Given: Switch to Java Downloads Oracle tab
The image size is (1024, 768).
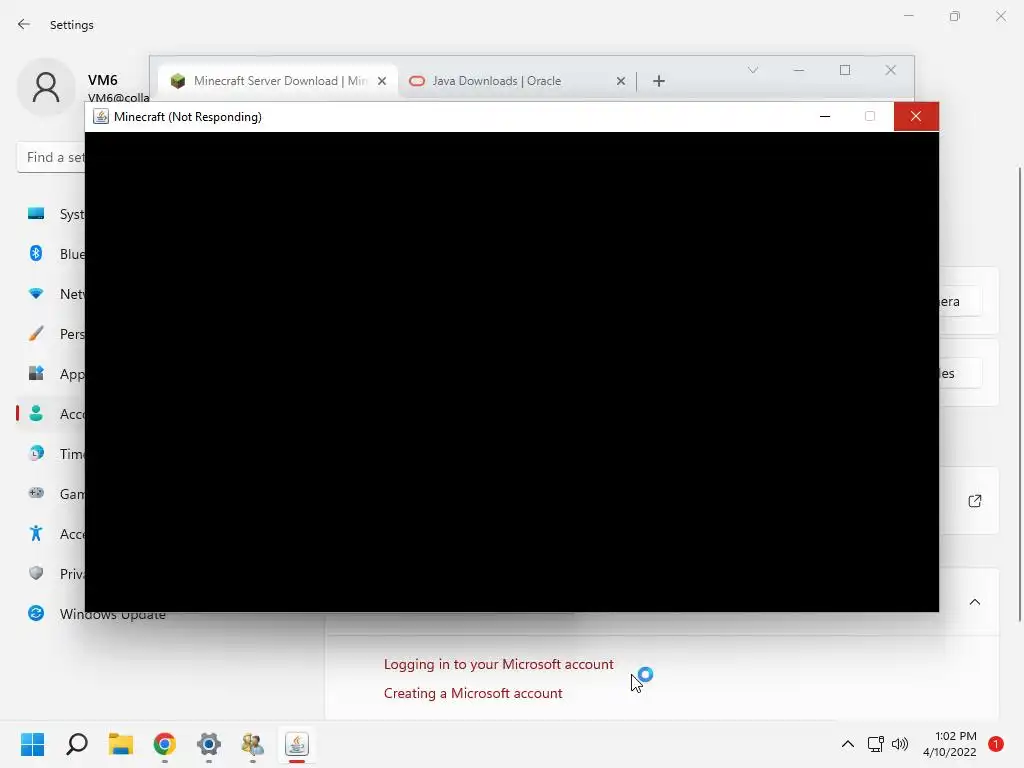Looking at the screenshot, I should [x=517, y=81].
